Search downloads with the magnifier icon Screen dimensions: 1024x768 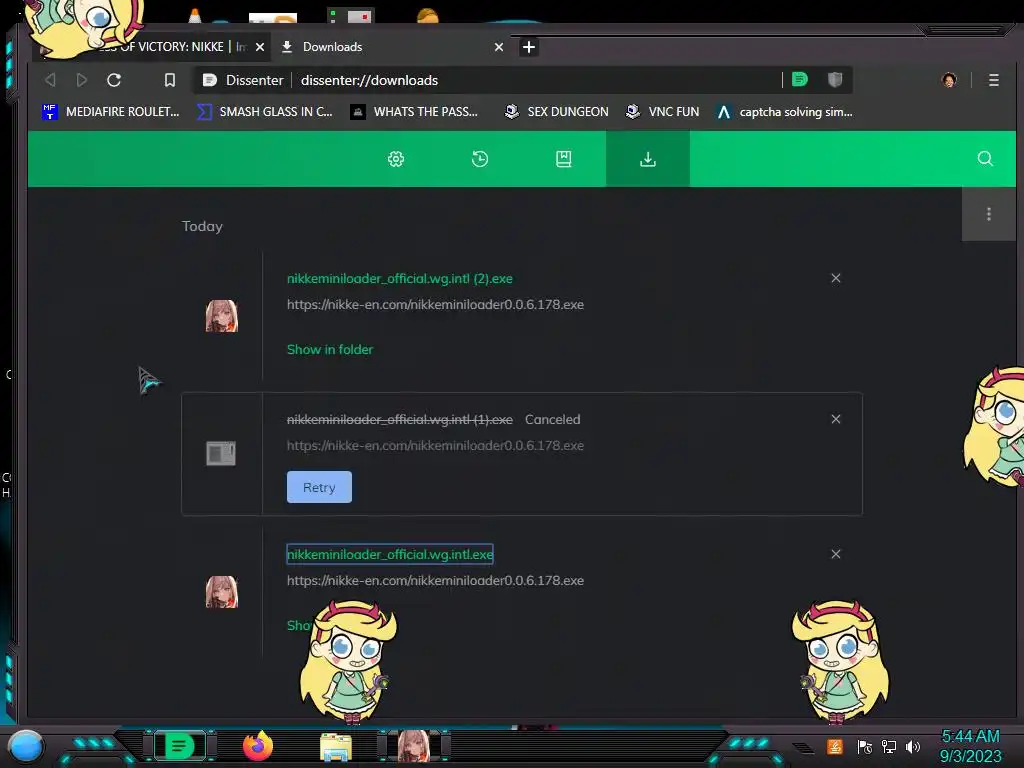985,159
